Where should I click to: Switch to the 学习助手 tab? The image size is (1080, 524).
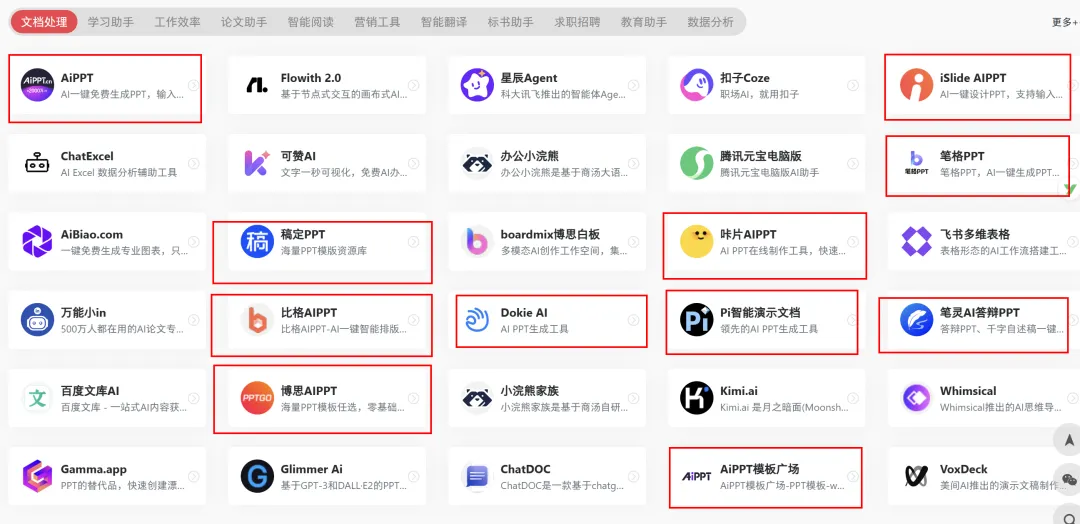click(111, 22)
